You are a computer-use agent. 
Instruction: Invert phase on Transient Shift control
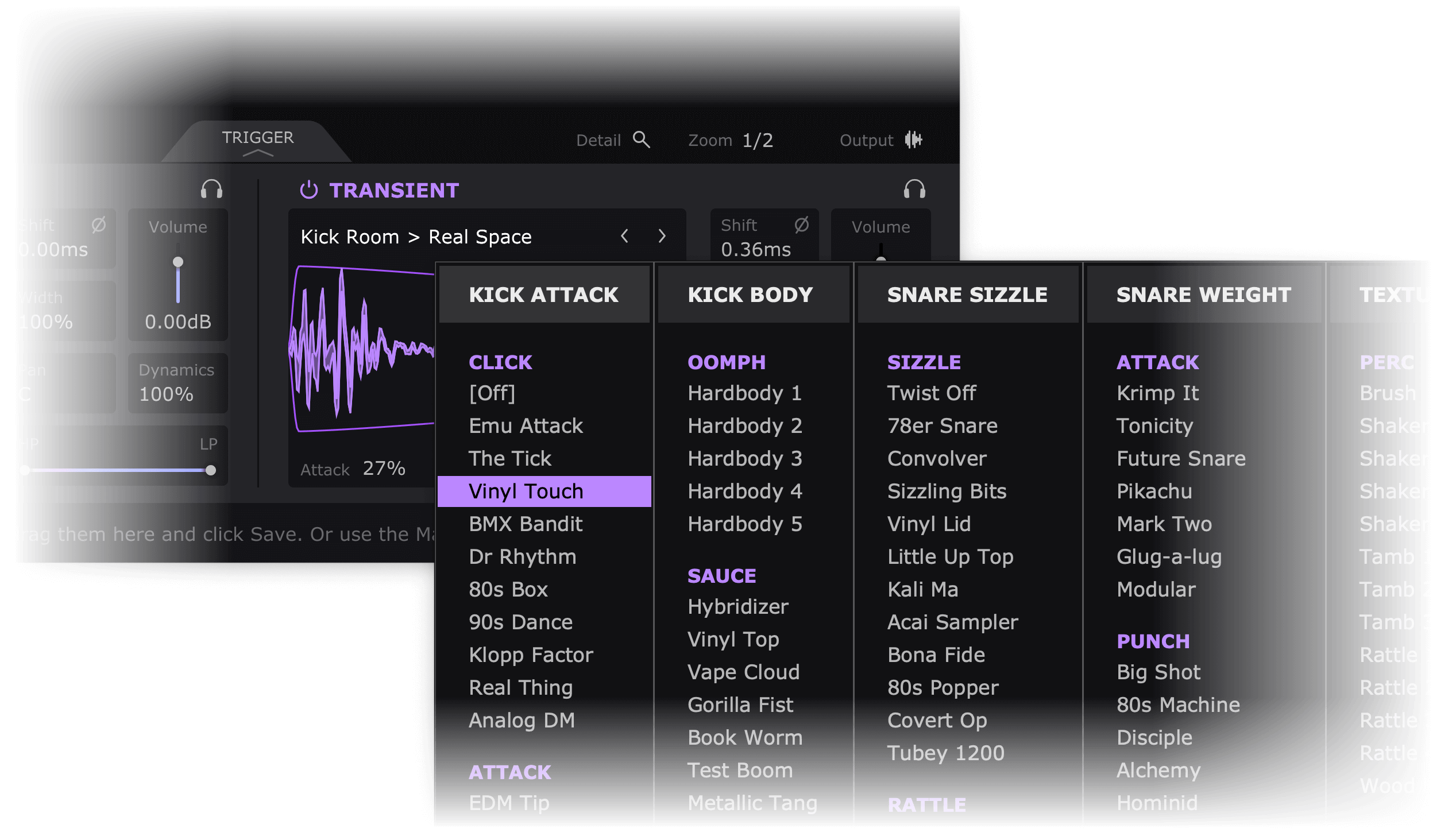pyautogui.click(x=801, y=224)
